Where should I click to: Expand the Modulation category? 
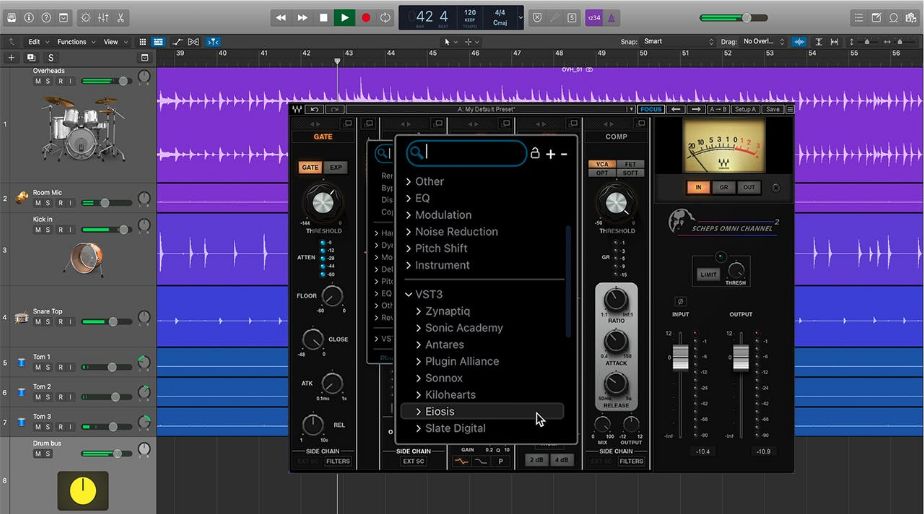click(438, 215)
